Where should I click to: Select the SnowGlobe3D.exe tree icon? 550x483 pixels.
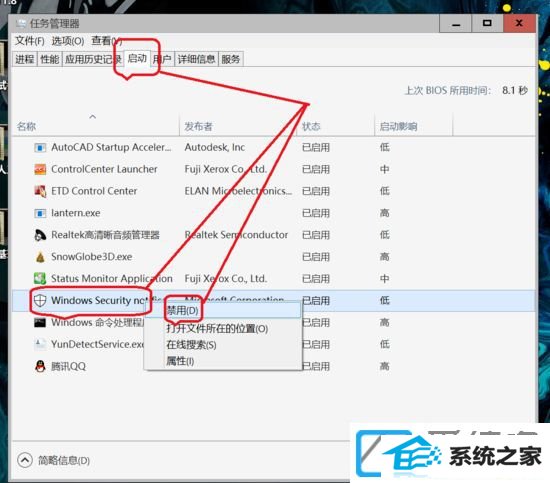pos(40,257)
